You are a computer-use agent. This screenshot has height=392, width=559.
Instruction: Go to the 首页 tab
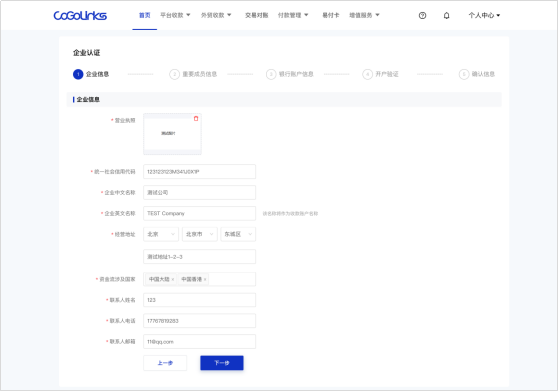pos(144,15)
